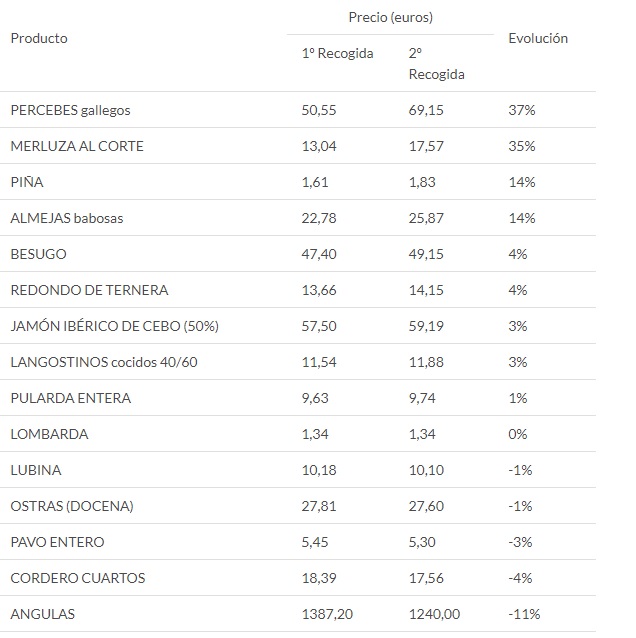Select the BESUGO row label
Viewport: 636px width, 638px height.
pyautogui.click(x=38, y=254)
